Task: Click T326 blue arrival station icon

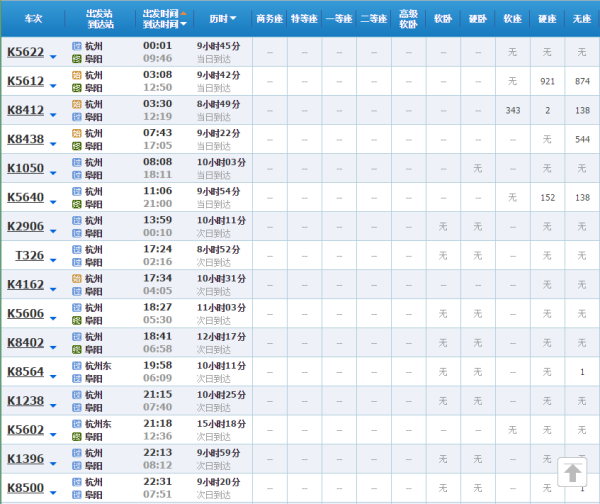Action: click(77, 263)
